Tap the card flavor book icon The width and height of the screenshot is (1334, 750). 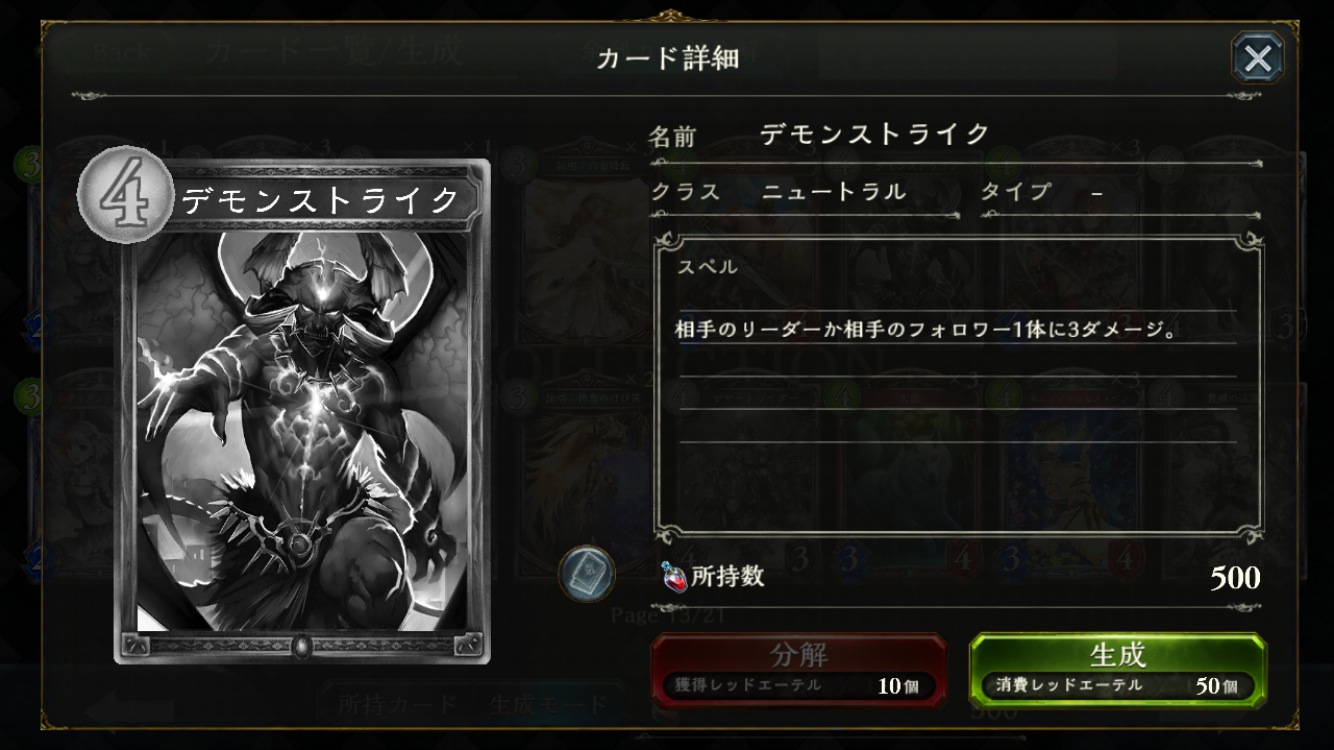tap(586, 573)
